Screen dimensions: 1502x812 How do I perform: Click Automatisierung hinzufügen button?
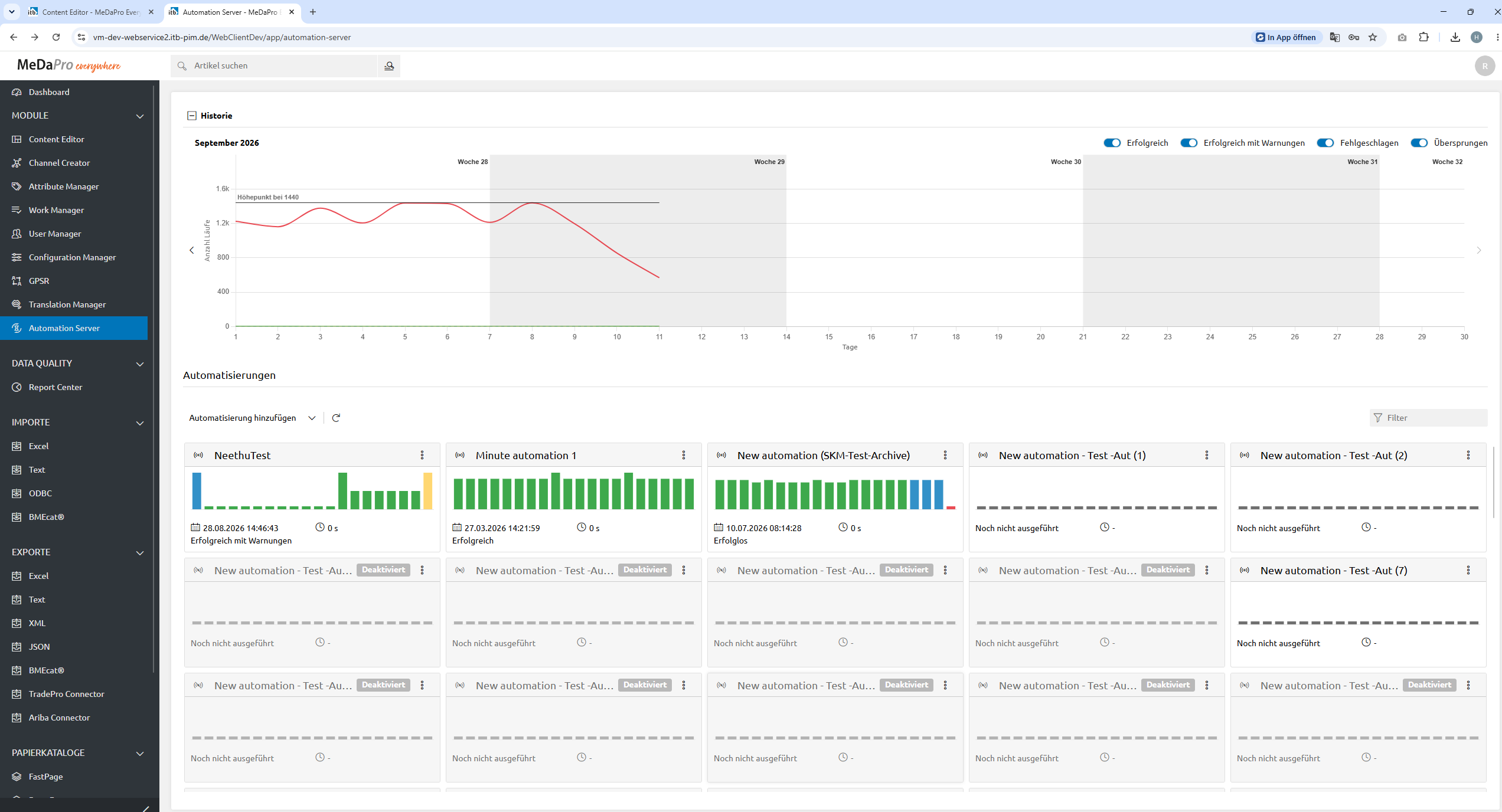[243, 418]
